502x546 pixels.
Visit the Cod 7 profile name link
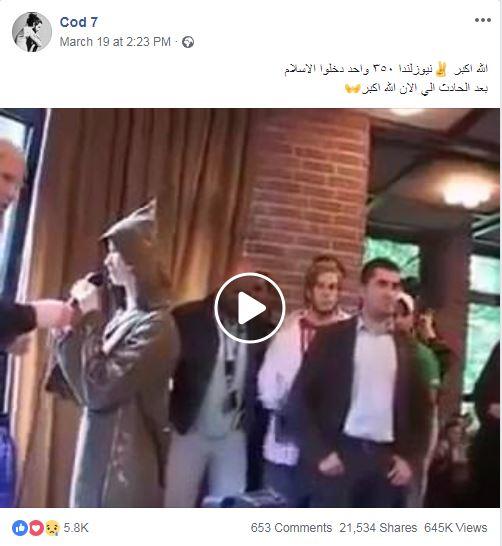(x=79, y=22)
